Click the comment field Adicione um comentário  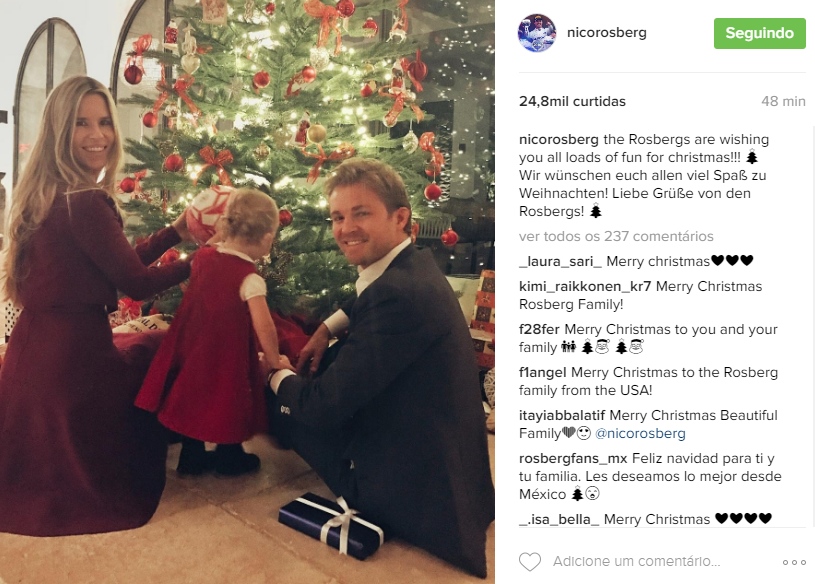click(636, 562)
